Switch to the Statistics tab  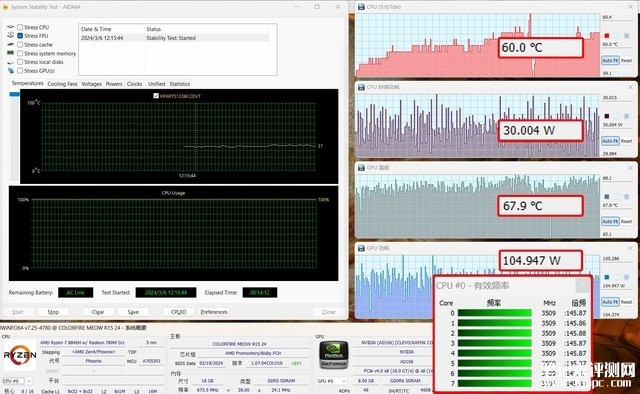pos(180,84)
